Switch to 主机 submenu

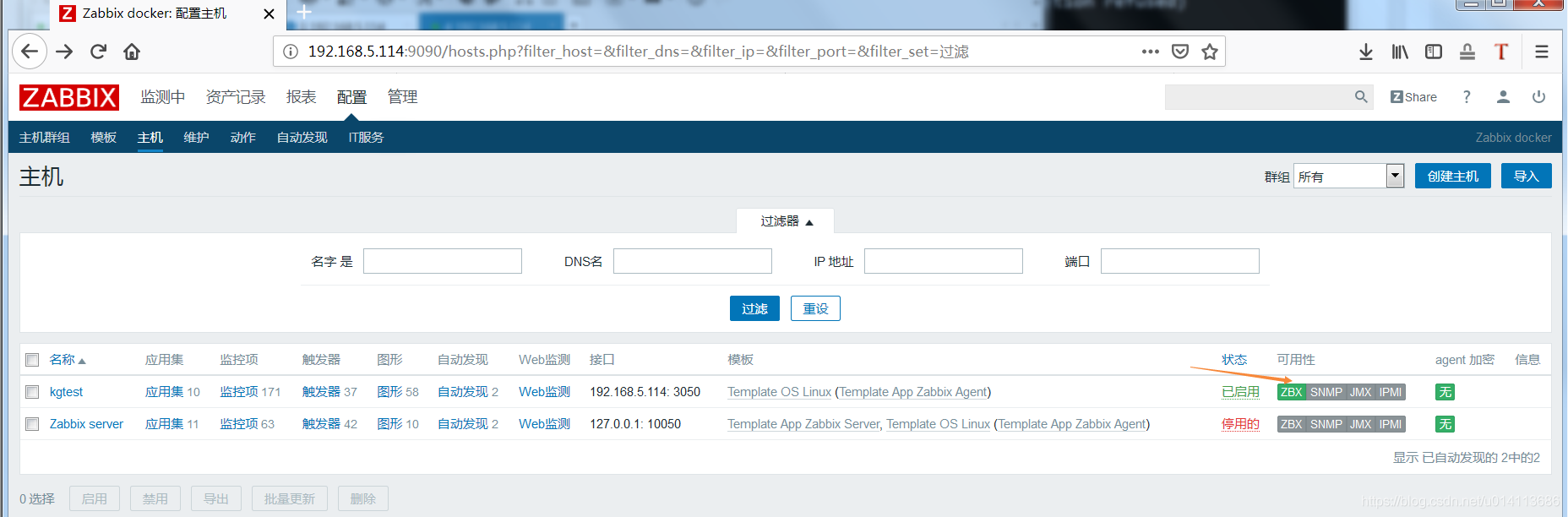(150, 137)
